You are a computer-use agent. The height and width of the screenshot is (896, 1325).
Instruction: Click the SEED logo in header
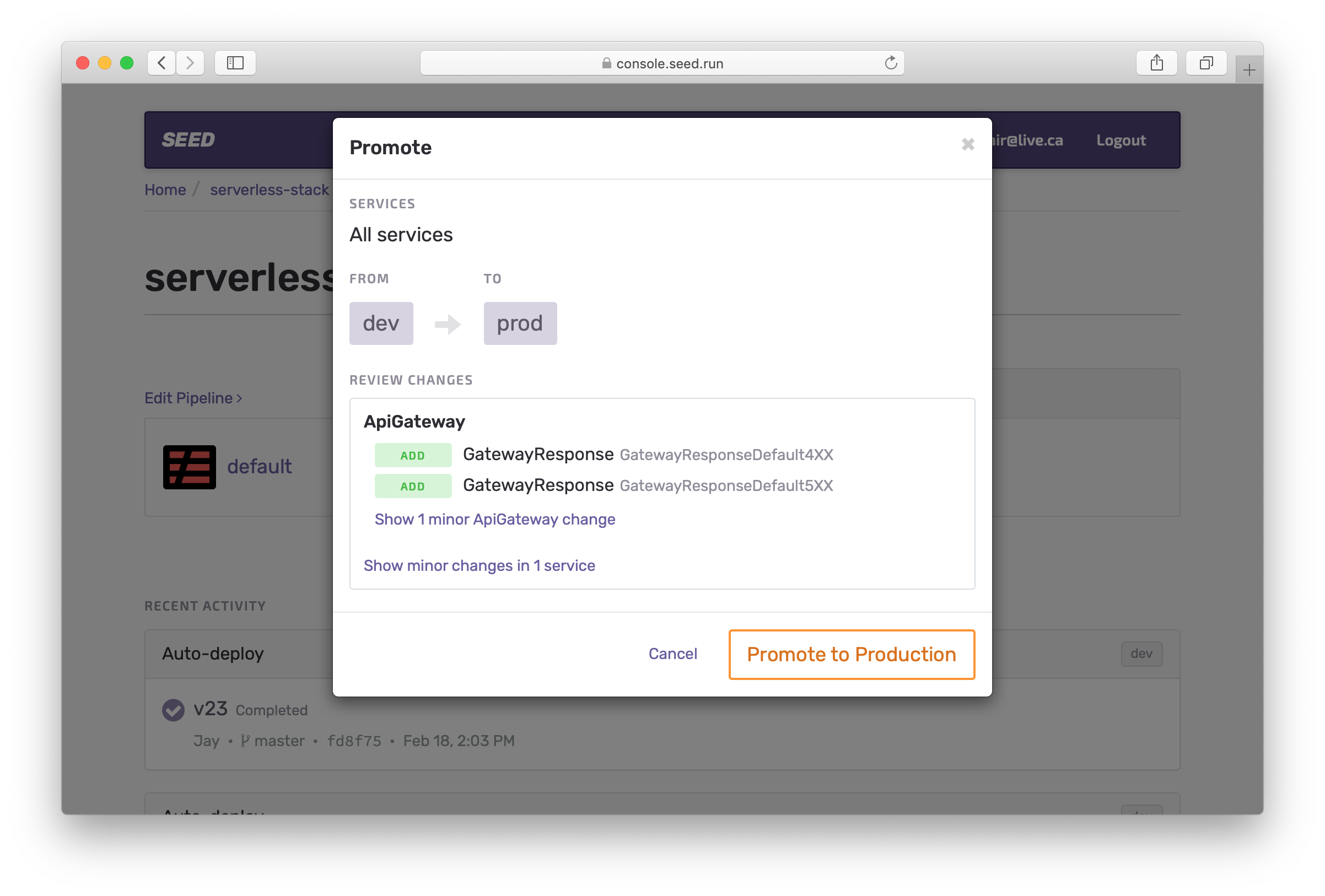click(x=188, y=139)
